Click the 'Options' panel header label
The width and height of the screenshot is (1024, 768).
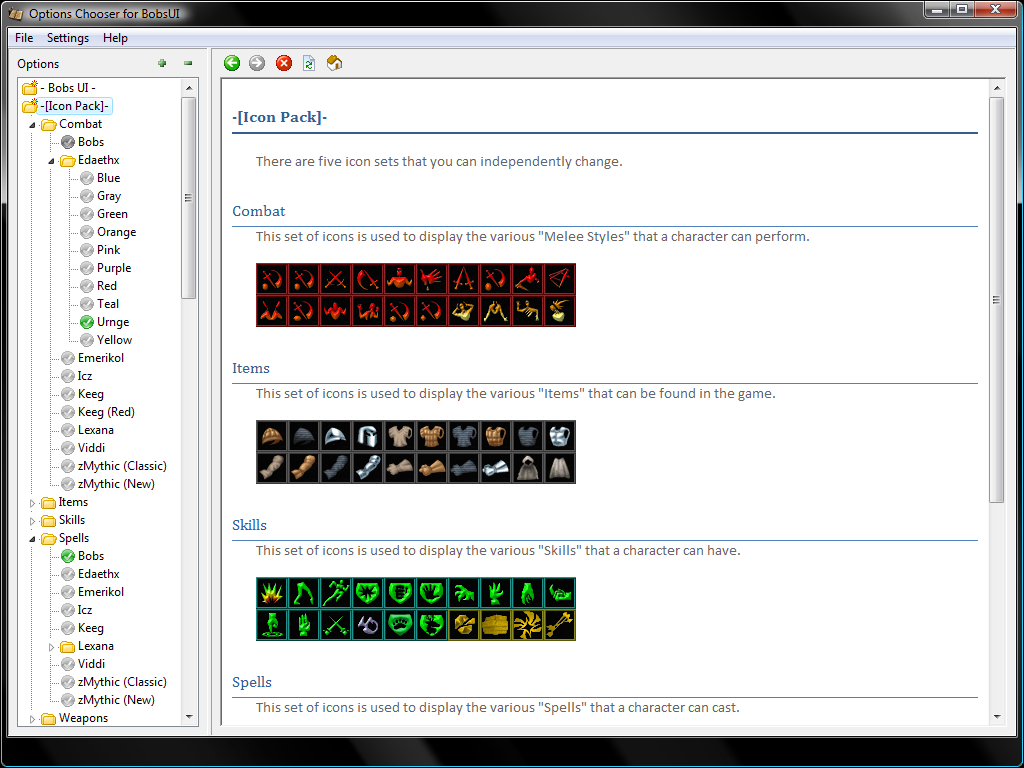[x=38, y=63]
